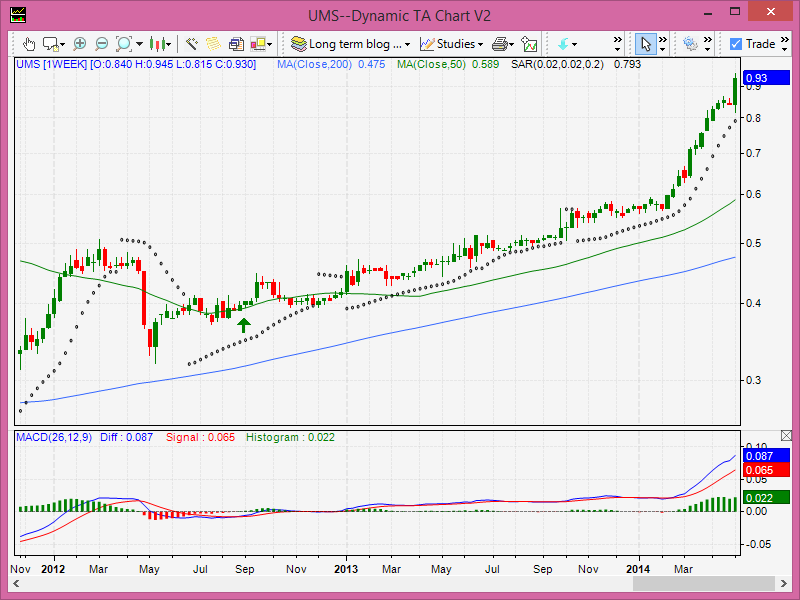This screenshot has width=800, height=600.
Task: Open the Long term blog template dropdown
Action: 408,45
